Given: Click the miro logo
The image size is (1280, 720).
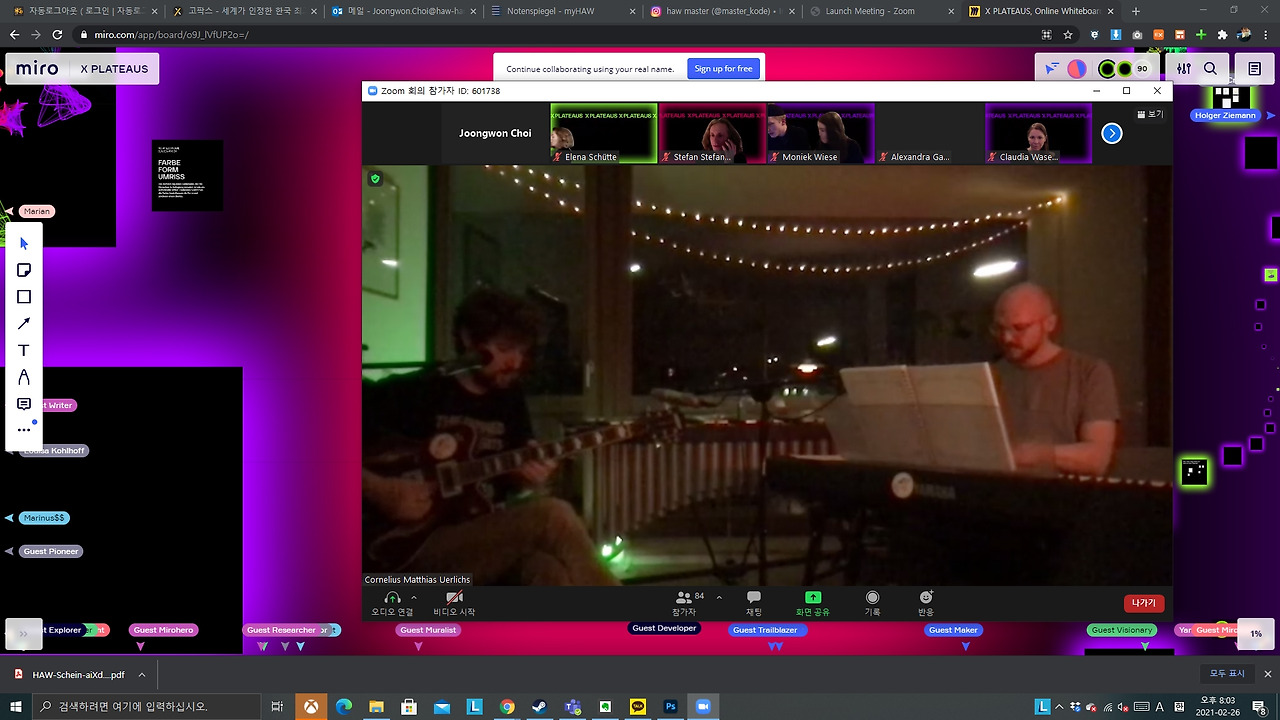Looking at the screenshot, I should [37, 69].
